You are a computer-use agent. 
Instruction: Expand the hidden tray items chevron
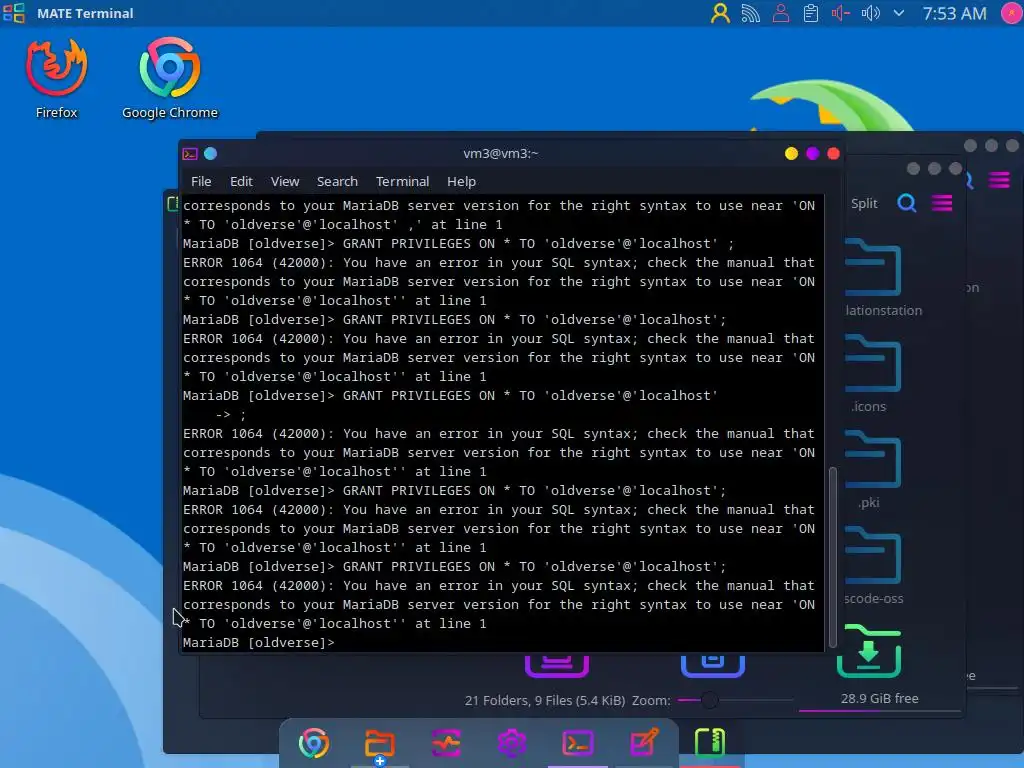[899, 13]
